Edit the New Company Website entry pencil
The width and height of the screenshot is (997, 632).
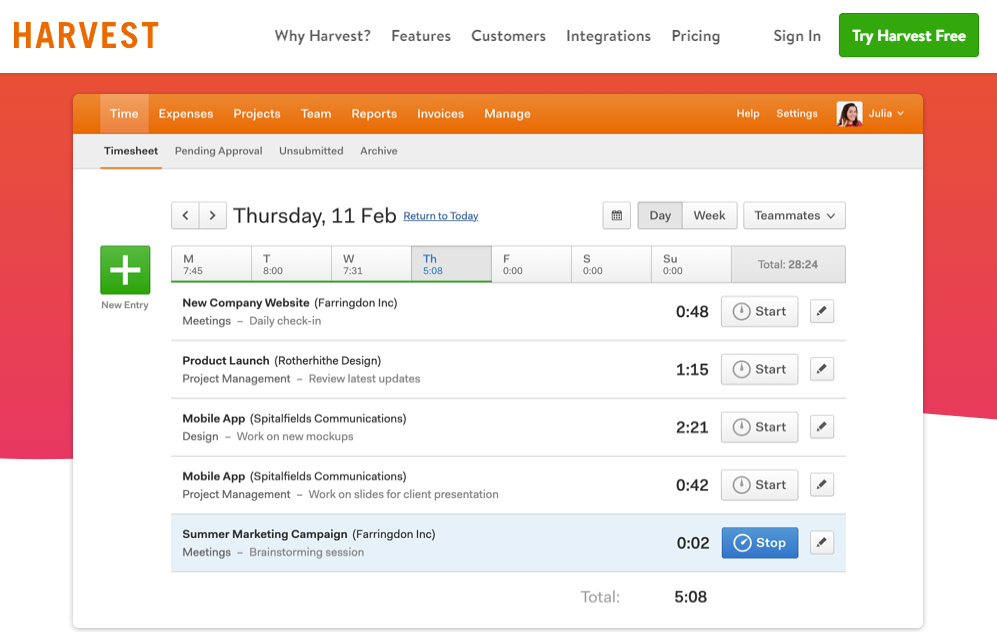(x=821, y=312)
